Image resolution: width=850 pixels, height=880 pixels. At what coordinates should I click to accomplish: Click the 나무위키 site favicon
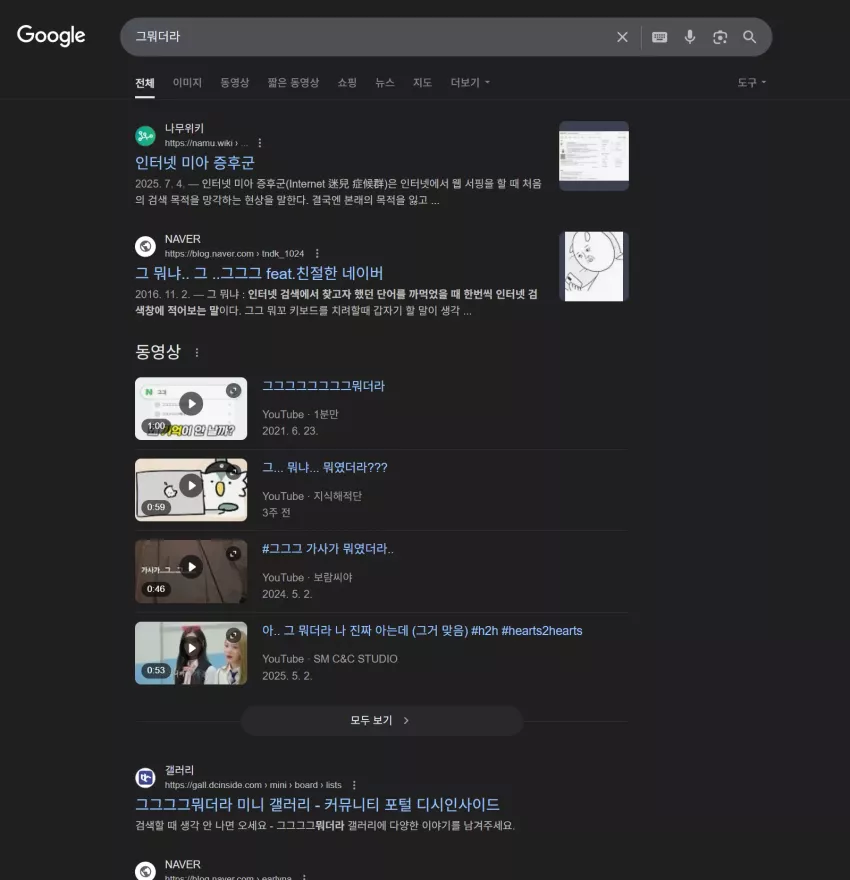pos(145,135)
